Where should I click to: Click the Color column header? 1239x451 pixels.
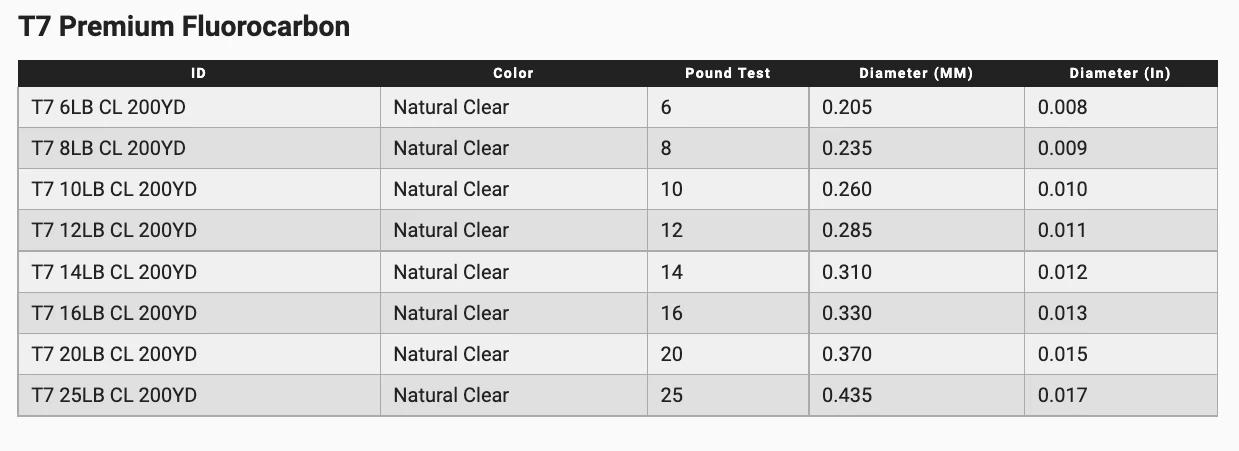513,73
